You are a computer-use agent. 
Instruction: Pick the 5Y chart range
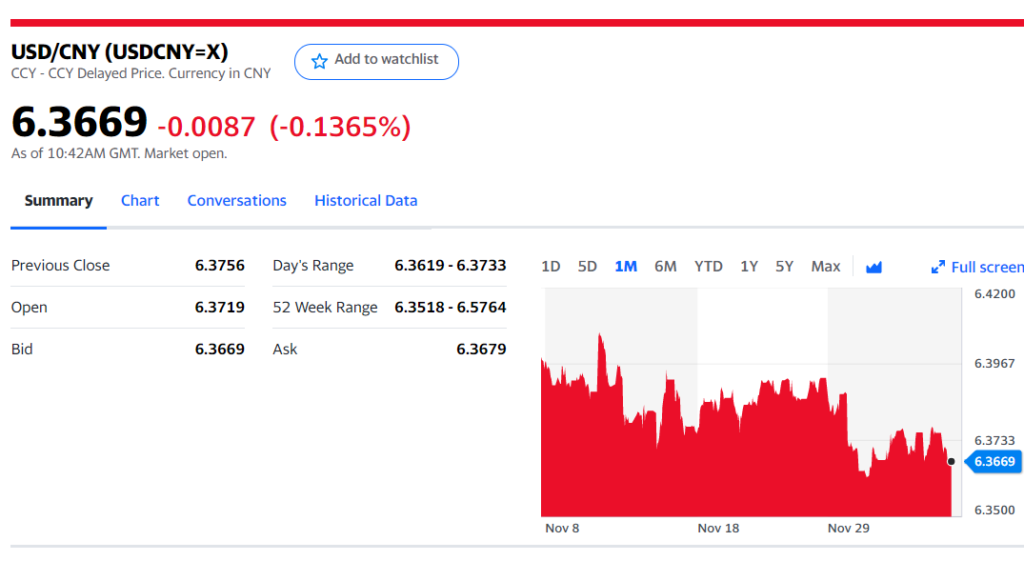tap(784, 266)
